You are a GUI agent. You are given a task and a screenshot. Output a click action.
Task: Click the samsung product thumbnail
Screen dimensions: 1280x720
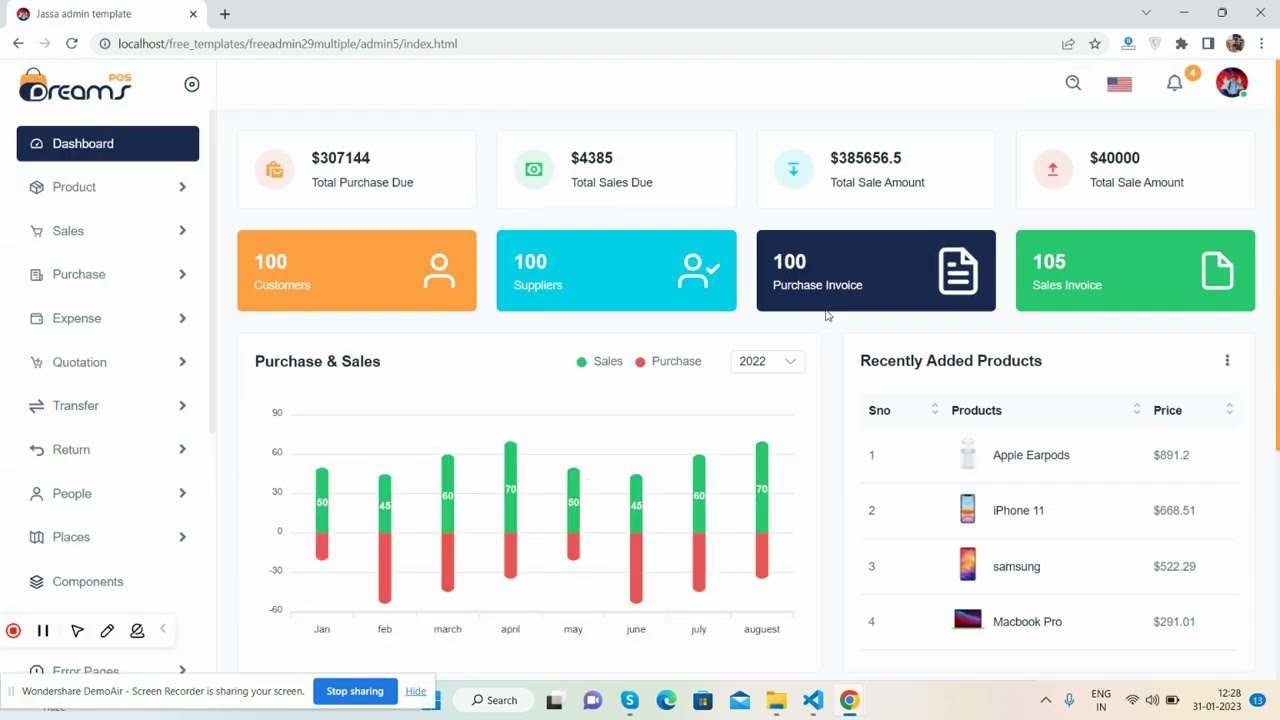point(967,564)
